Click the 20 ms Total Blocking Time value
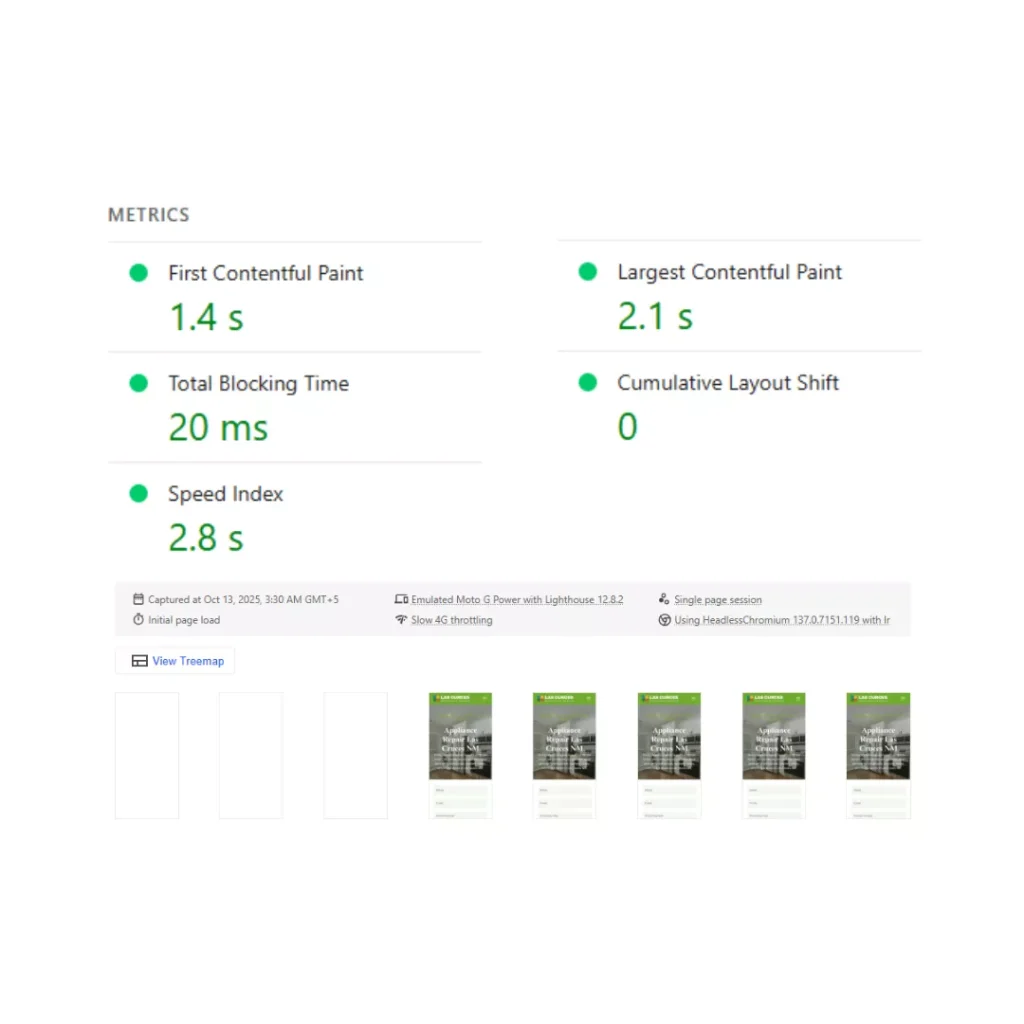This screenshot has width=1024, height=1024. point(218,428)
